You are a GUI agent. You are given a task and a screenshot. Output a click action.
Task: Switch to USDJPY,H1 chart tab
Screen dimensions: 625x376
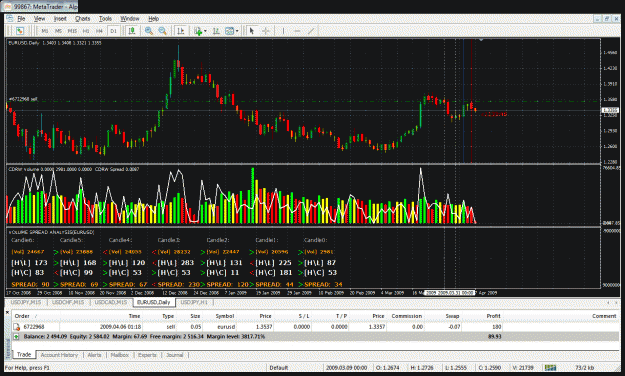pyautogui.click(x=194, y=302)
